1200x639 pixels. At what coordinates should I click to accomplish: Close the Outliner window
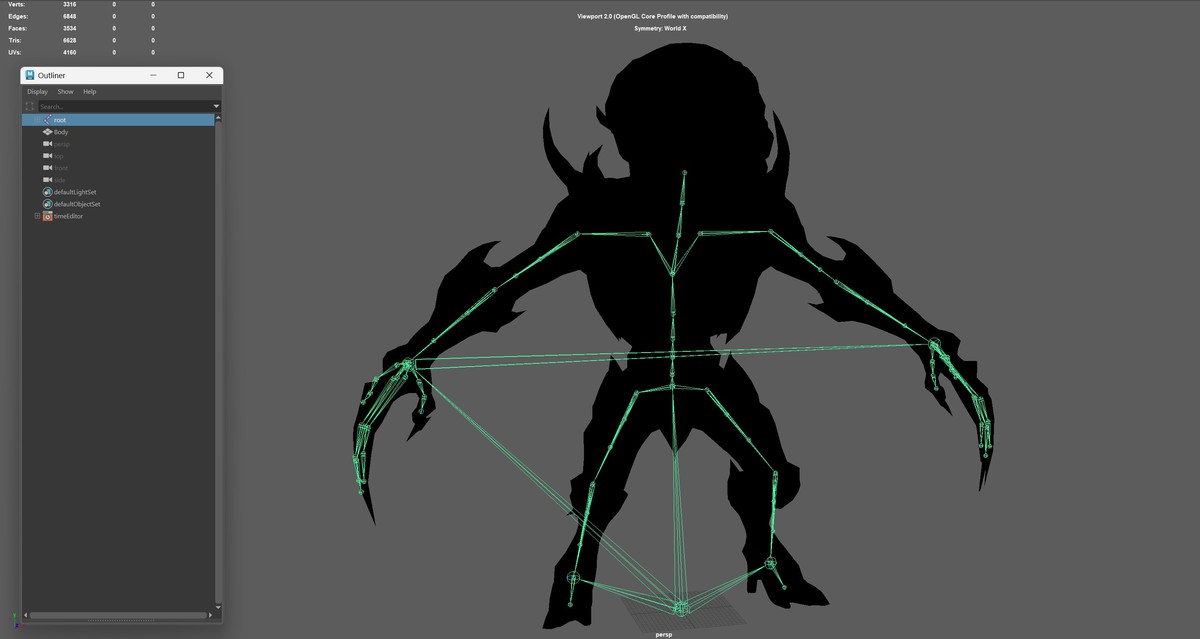pos(209,75)
